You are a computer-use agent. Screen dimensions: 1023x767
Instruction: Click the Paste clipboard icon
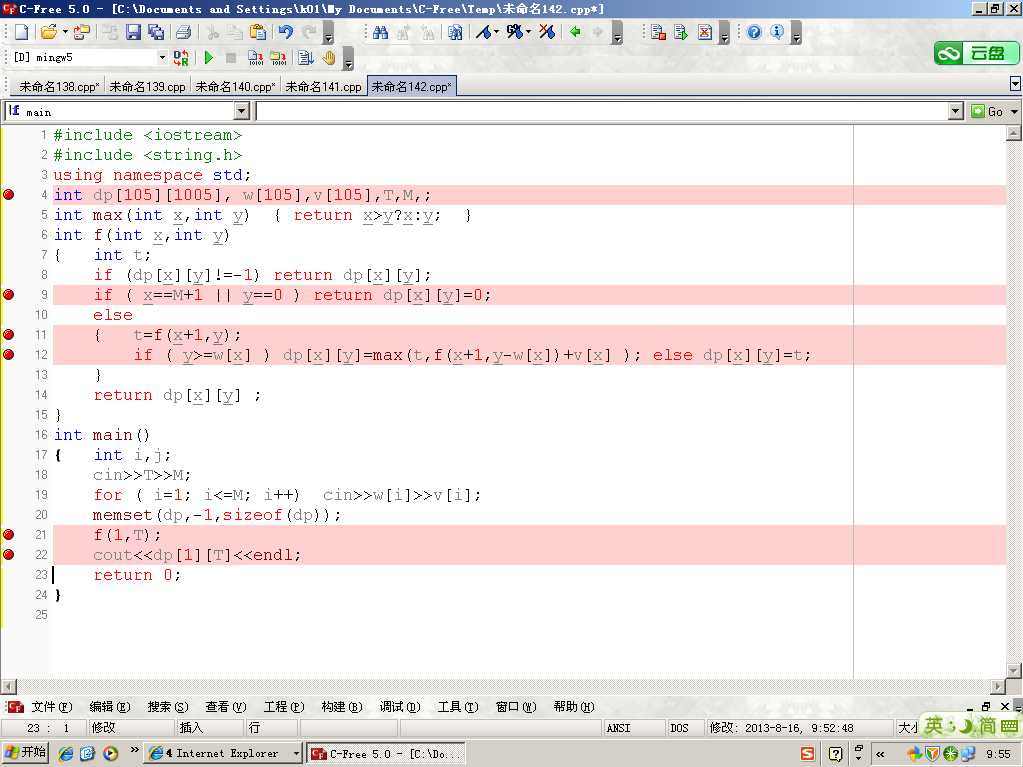[258, 32]
